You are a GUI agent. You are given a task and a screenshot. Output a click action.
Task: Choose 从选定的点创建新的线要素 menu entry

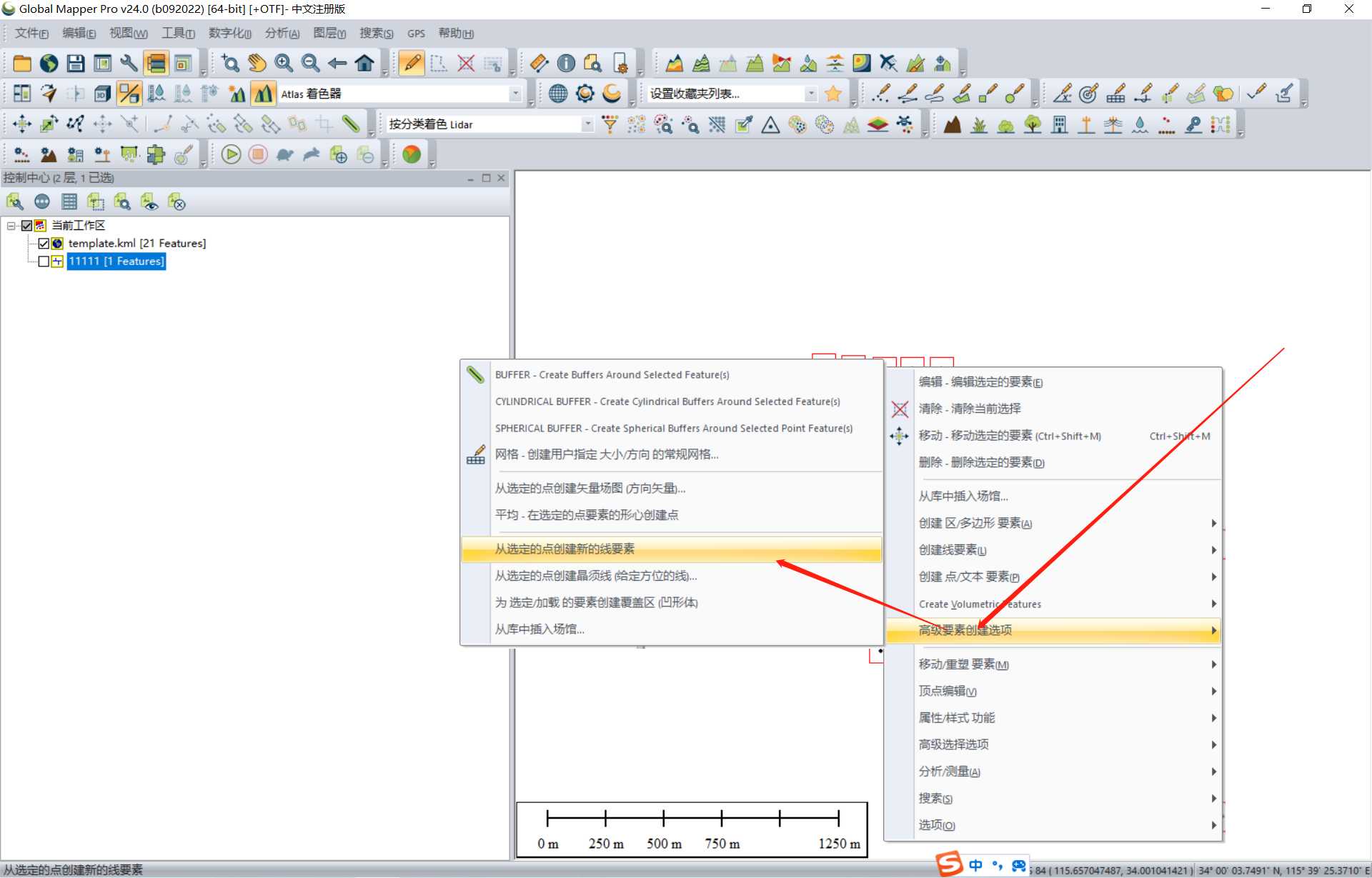pyautogui.click(x=565, y=549)
